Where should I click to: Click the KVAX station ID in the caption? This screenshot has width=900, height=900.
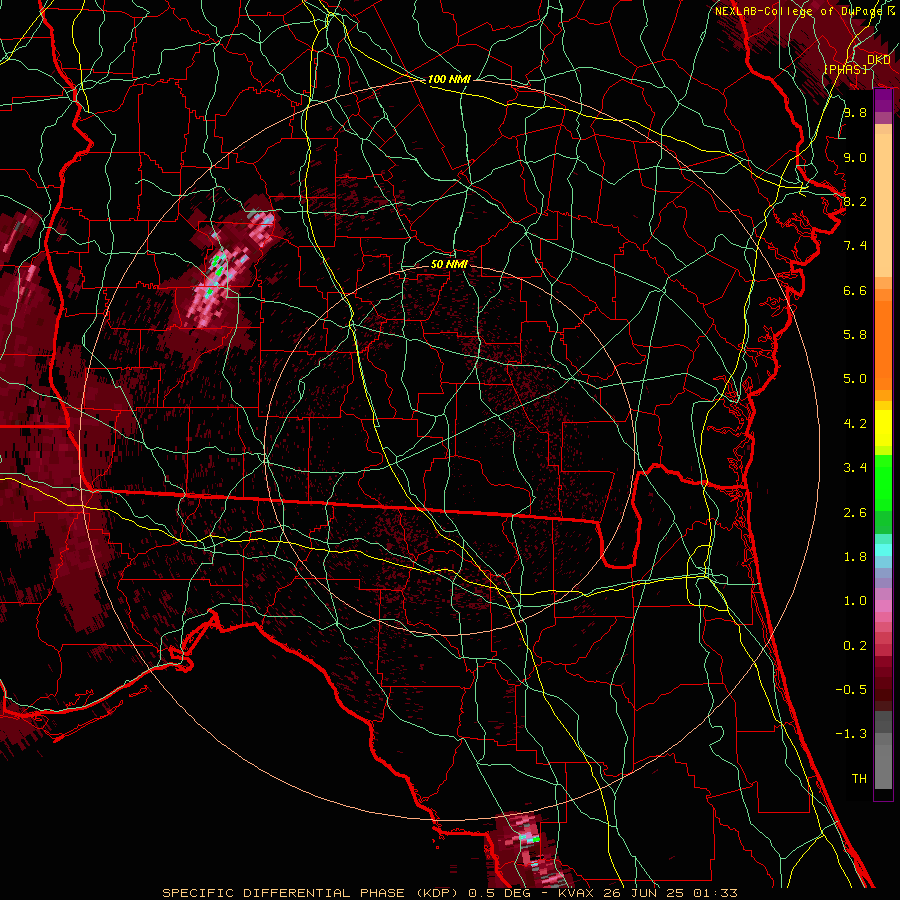(578, 893)
